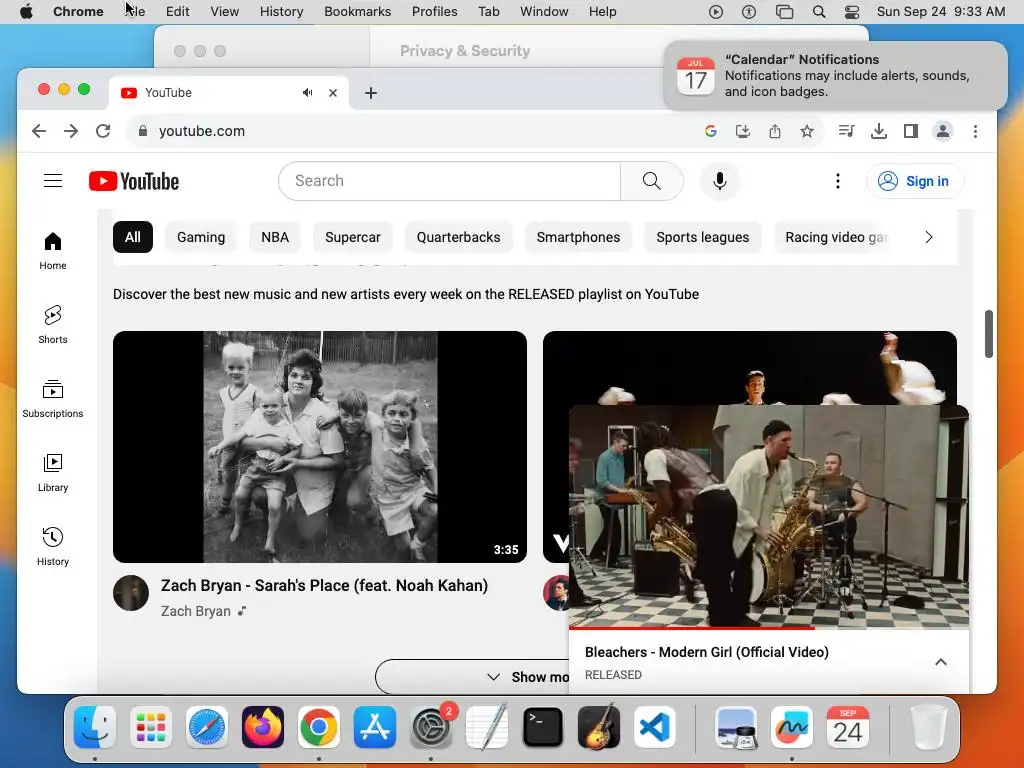The height and width of the screenshot is (768, 1024).
Task: Open Zach Bryan channel name link
Action: click(195, 611)
